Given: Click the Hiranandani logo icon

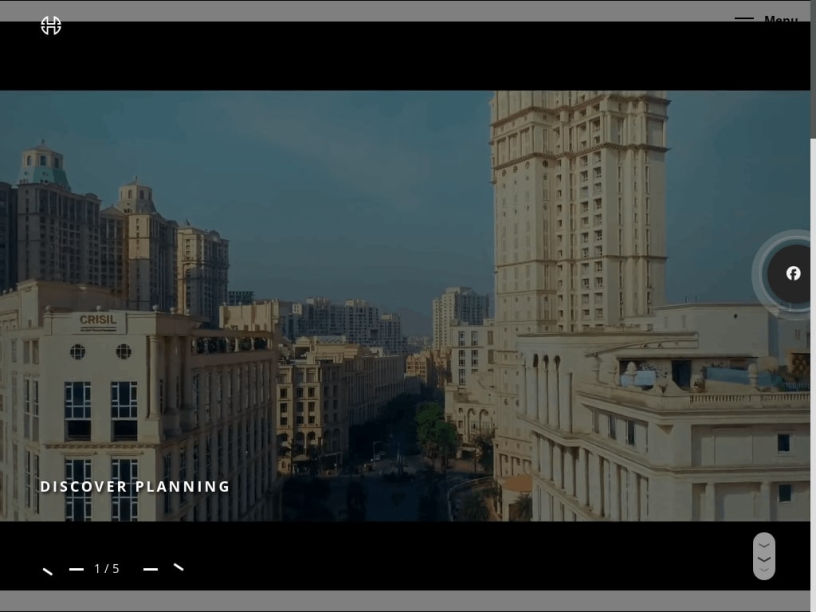Looking at the screenshot, I should coord(51,26).
